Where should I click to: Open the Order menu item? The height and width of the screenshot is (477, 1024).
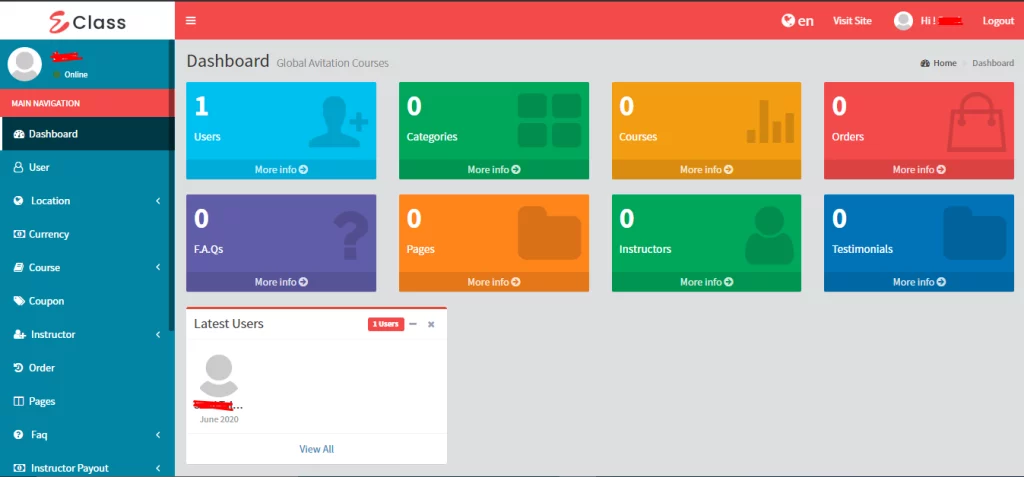[x=87, y=368]
